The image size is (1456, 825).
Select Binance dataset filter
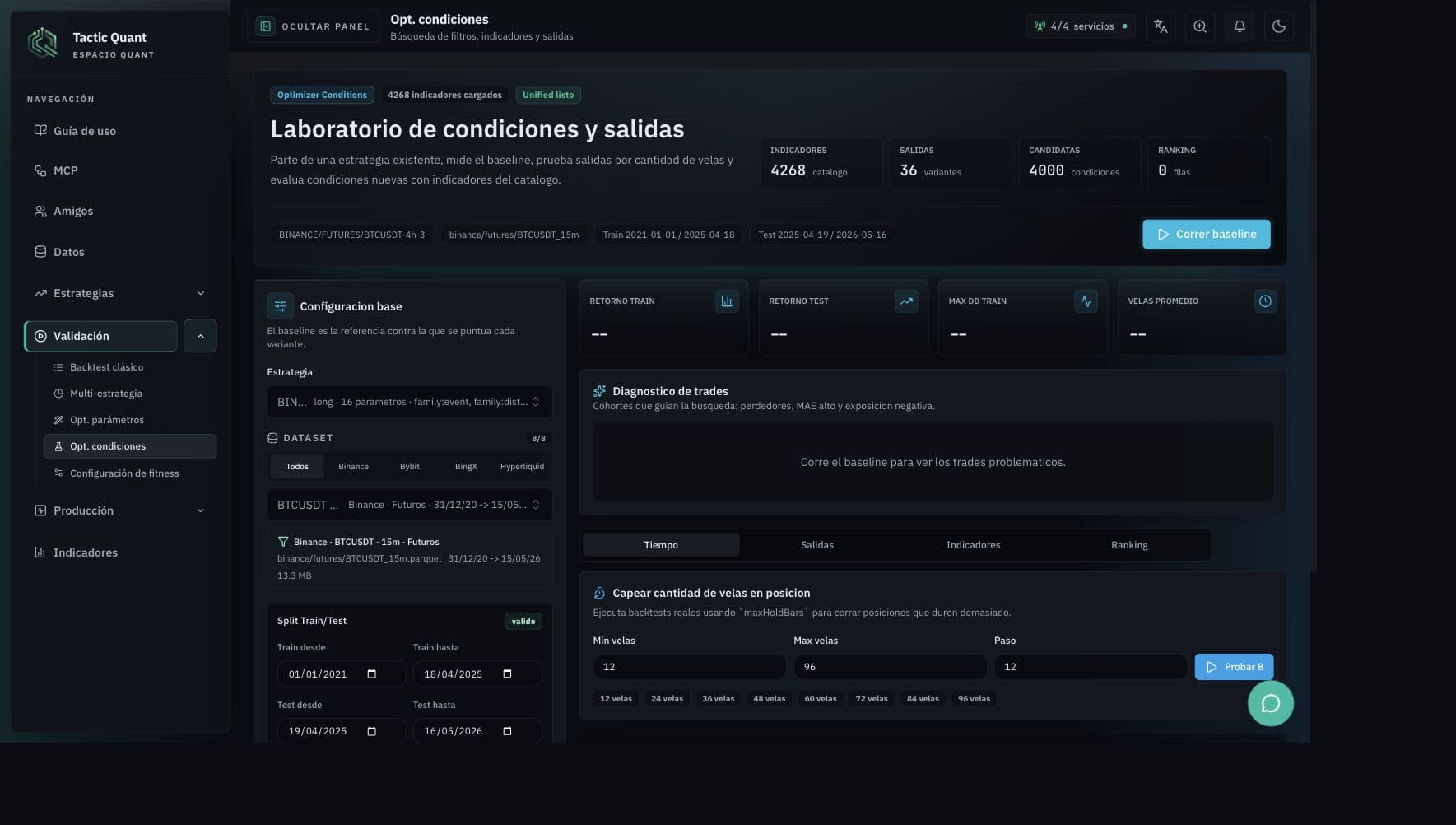(x=353, y=467)
